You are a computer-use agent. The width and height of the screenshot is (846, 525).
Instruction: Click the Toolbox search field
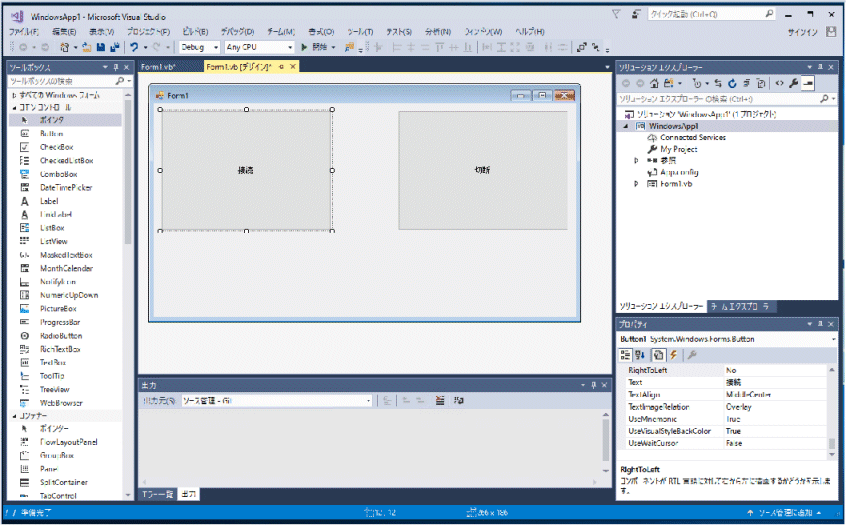63,81
